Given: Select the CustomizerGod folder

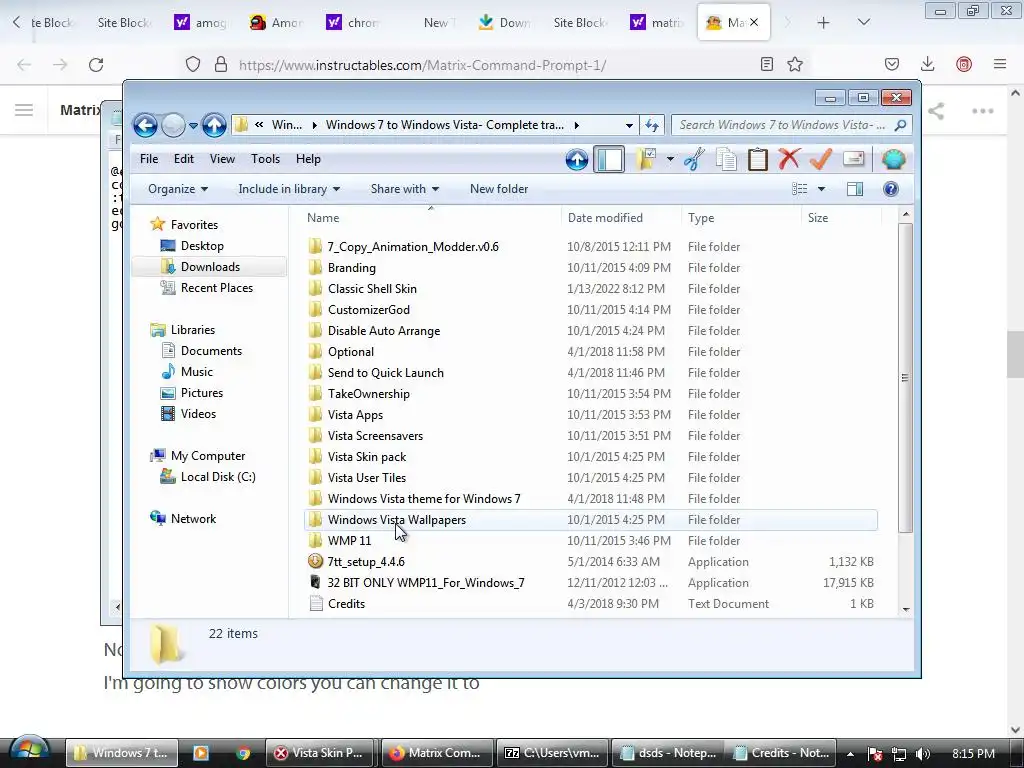Looking at the screenshot, I should coord(368,310).
